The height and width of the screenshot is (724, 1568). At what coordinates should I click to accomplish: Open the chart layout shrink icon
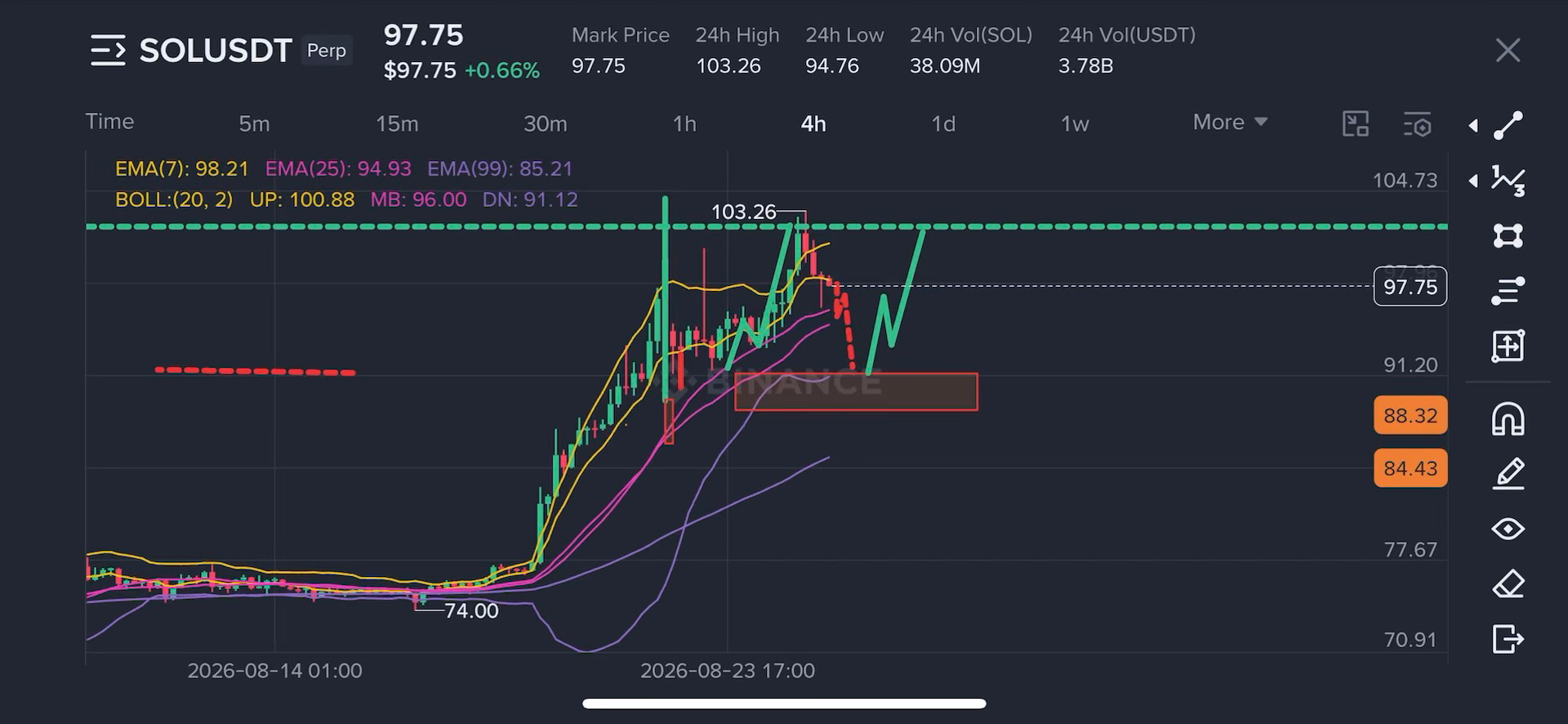coord(1356,123)
